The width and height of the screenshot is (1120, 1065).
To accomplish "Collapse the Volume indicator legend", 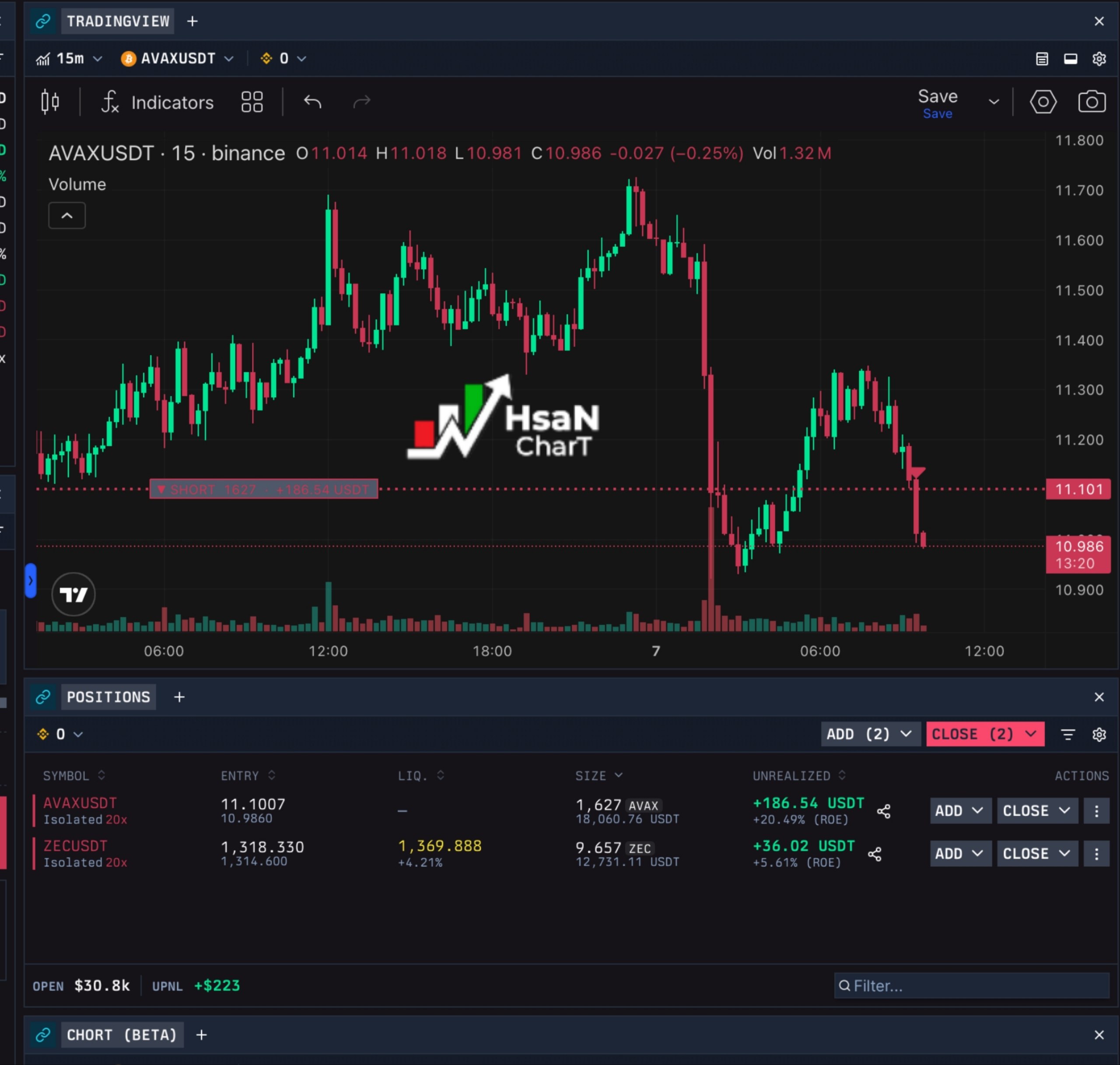I will (67, 216).
